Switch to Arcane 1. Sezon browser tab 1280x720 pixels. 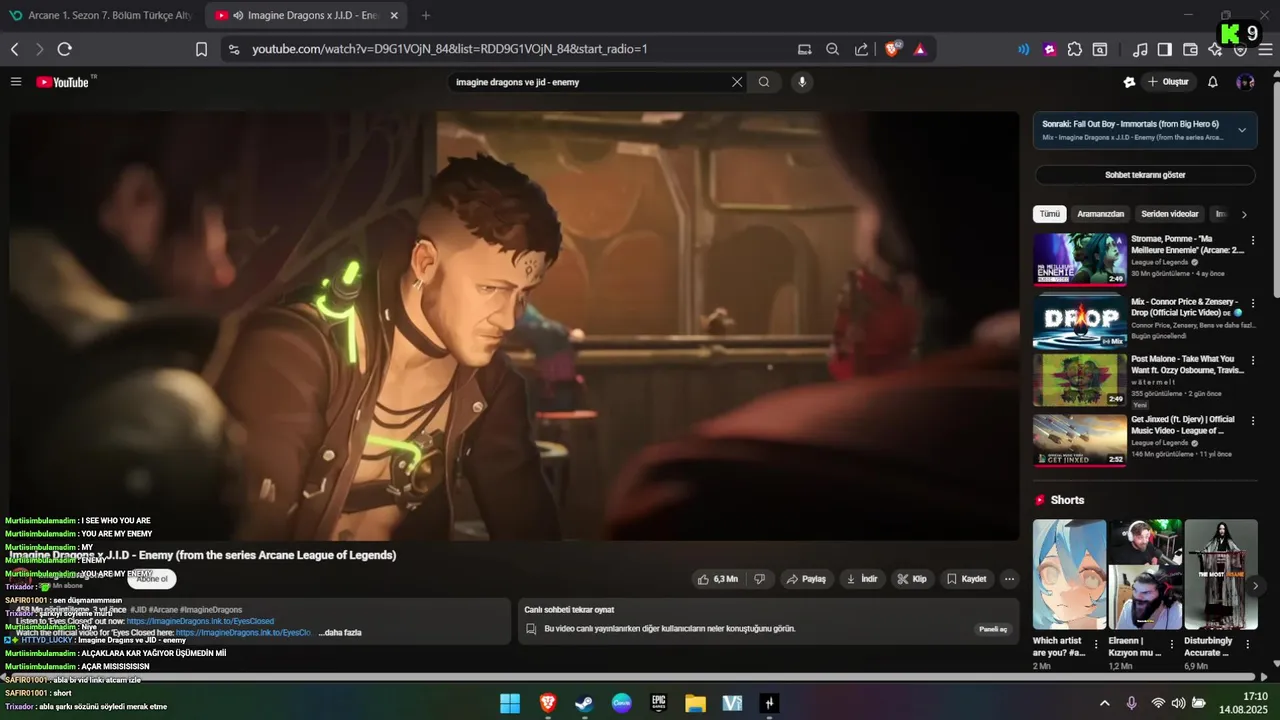pyautogui.click(x=100, y=15)
